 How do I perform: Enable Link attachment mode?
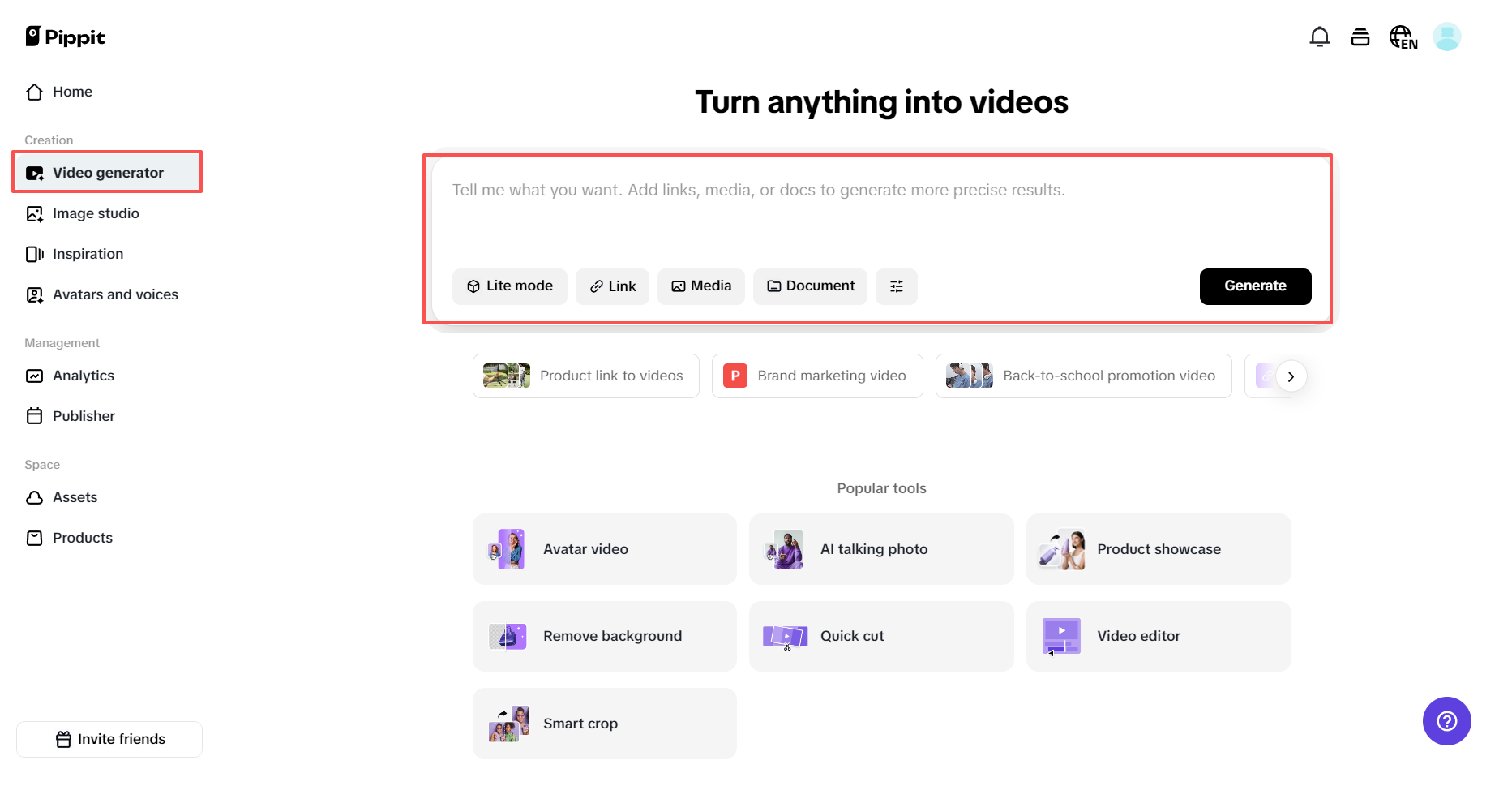(x=612, y=286)
